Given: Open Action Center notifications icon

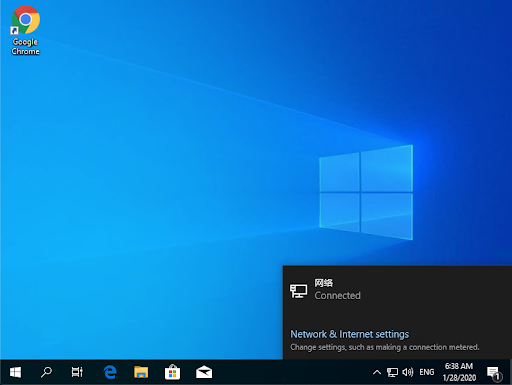Looking at the screenshot, I should [494, 373].
